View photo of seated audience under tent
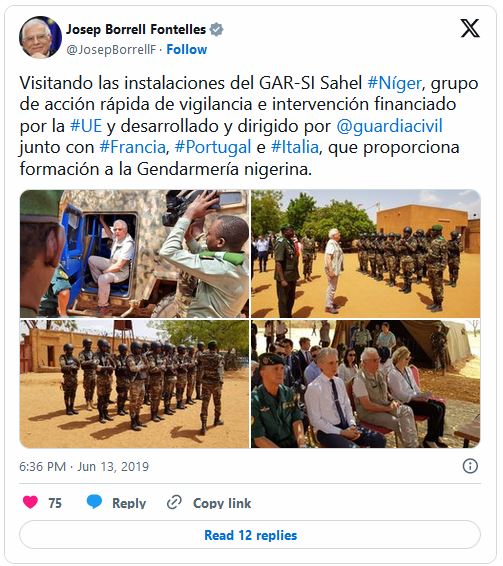Screen dimensions: 503x566 click(365, 384)
